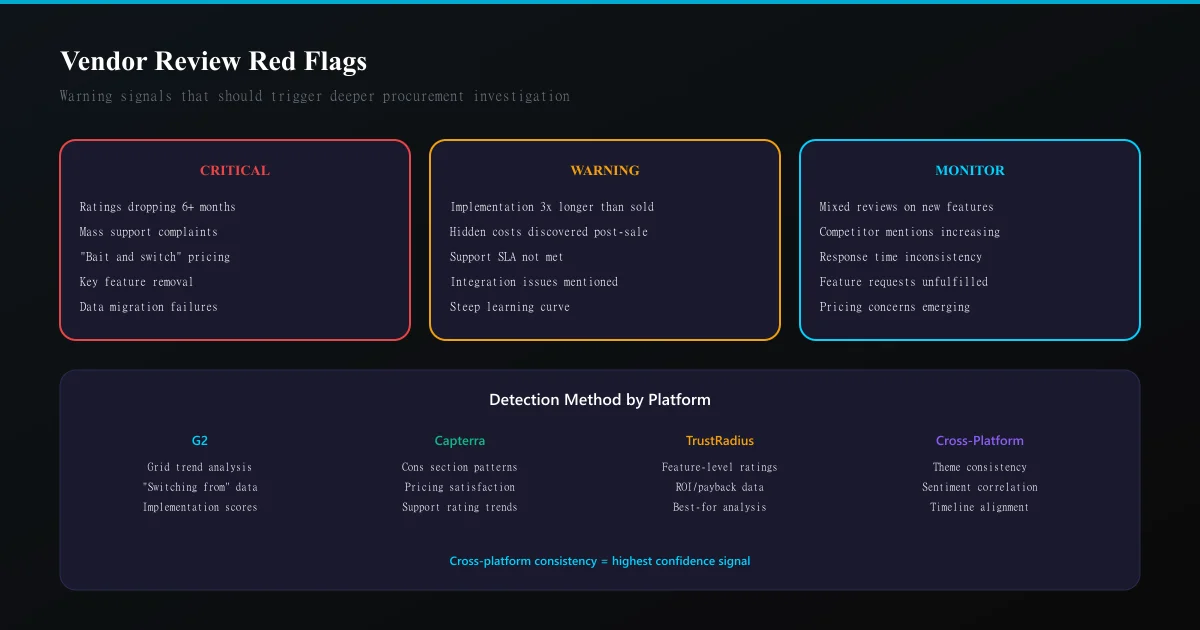Select 'Implementation 3x longer than sold'
This screenshot has height=630, width=1200.
(x=552, y=207)
